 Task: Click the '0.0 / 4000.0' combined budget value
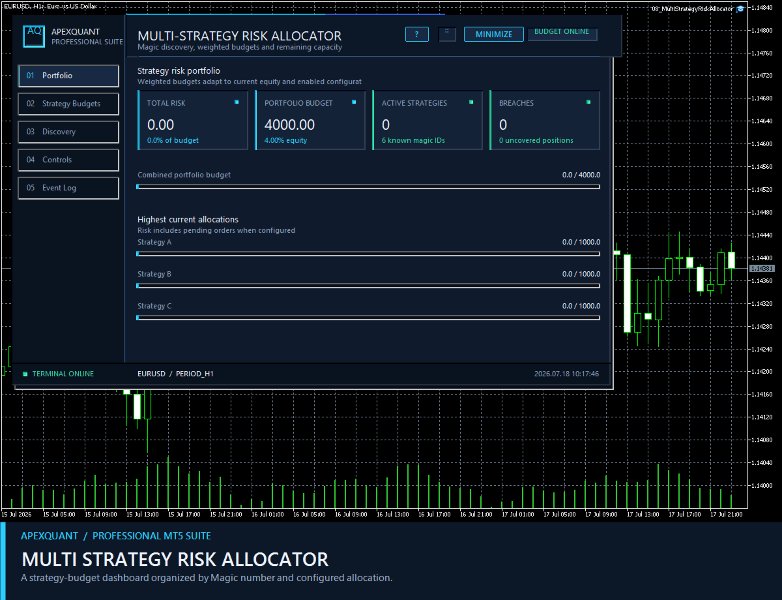pyautogui.click(x=581, y=175)
